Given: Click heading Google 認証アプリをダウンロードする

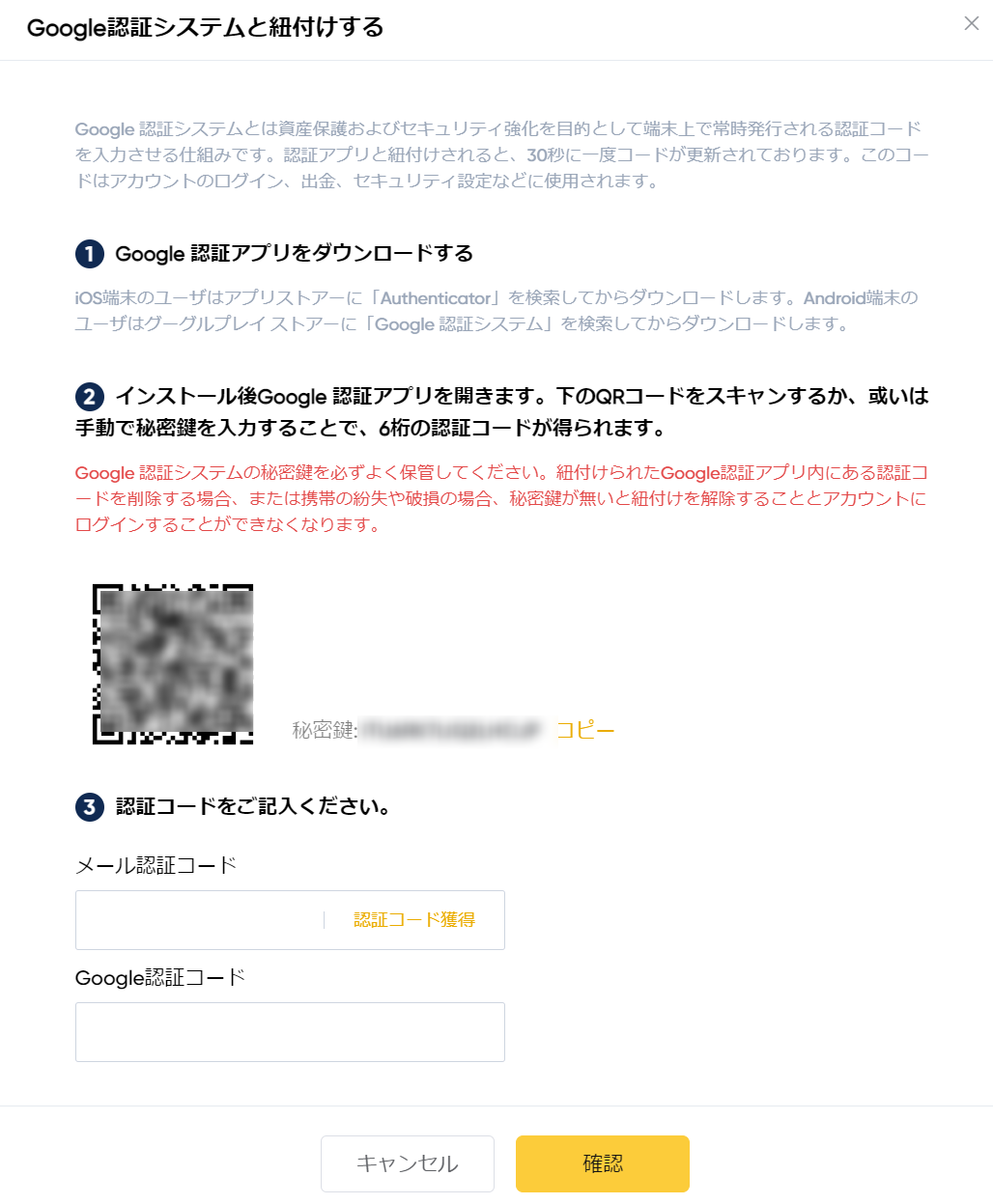Looking at the screenshot, I should pos(295,254).
